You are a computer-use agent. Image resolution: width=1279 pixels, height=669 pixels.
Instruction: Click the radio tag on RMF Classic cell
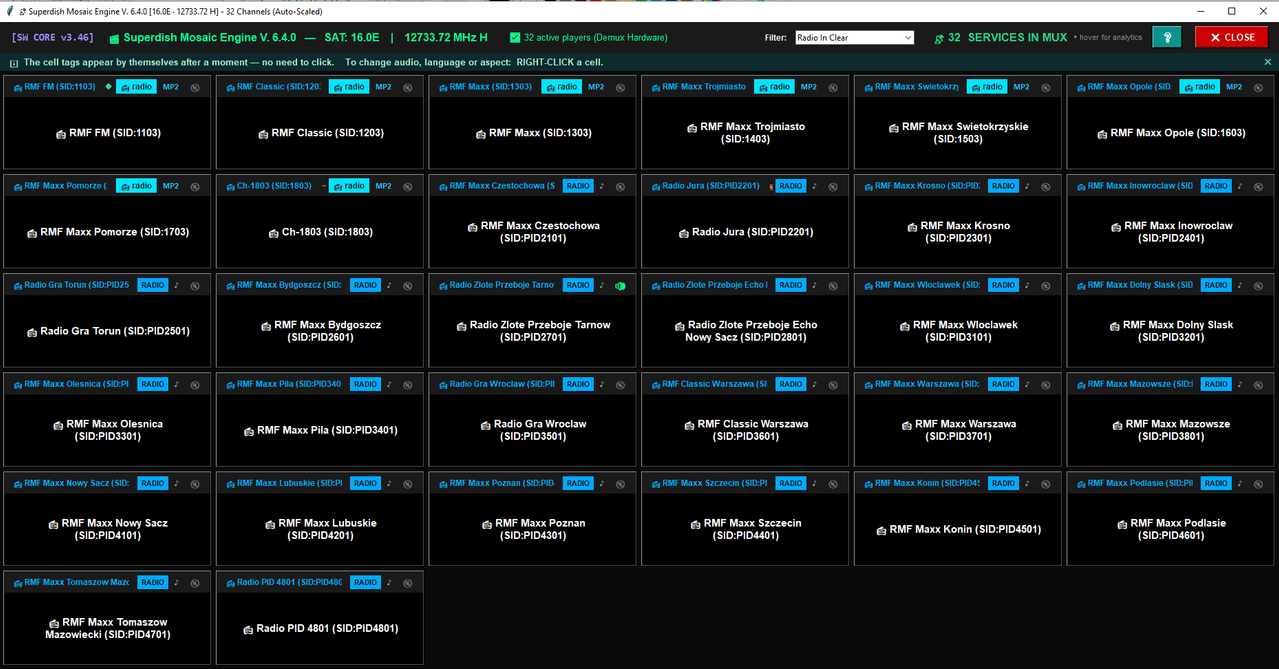click(349, 87)
